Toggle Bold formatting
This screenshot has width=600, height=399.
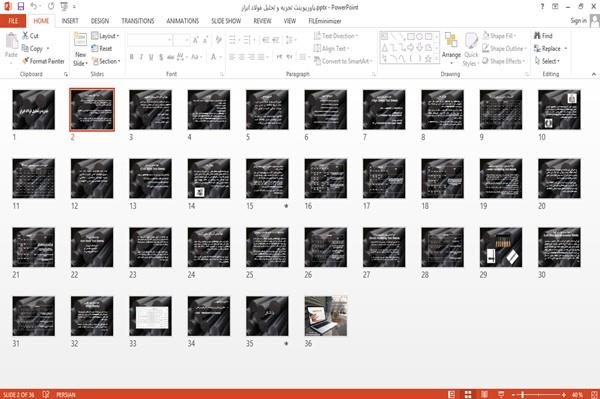132,57
